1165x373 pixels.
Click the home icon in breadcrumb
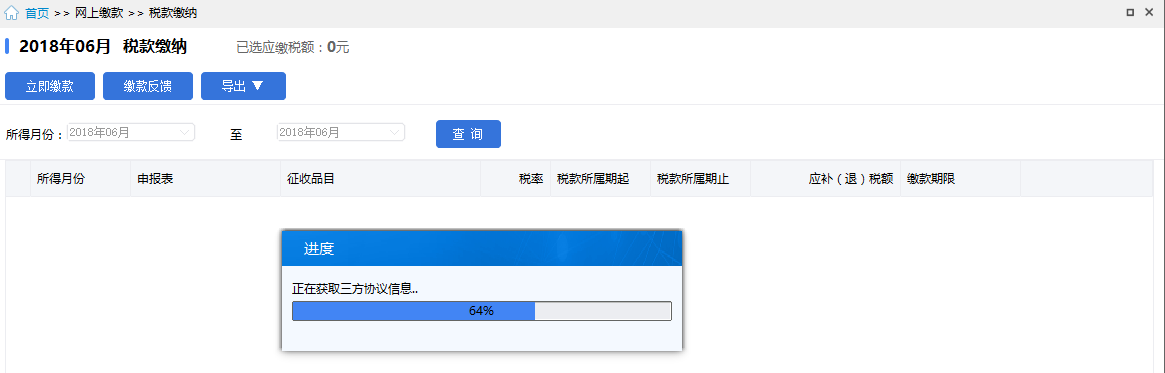(12, 13)
